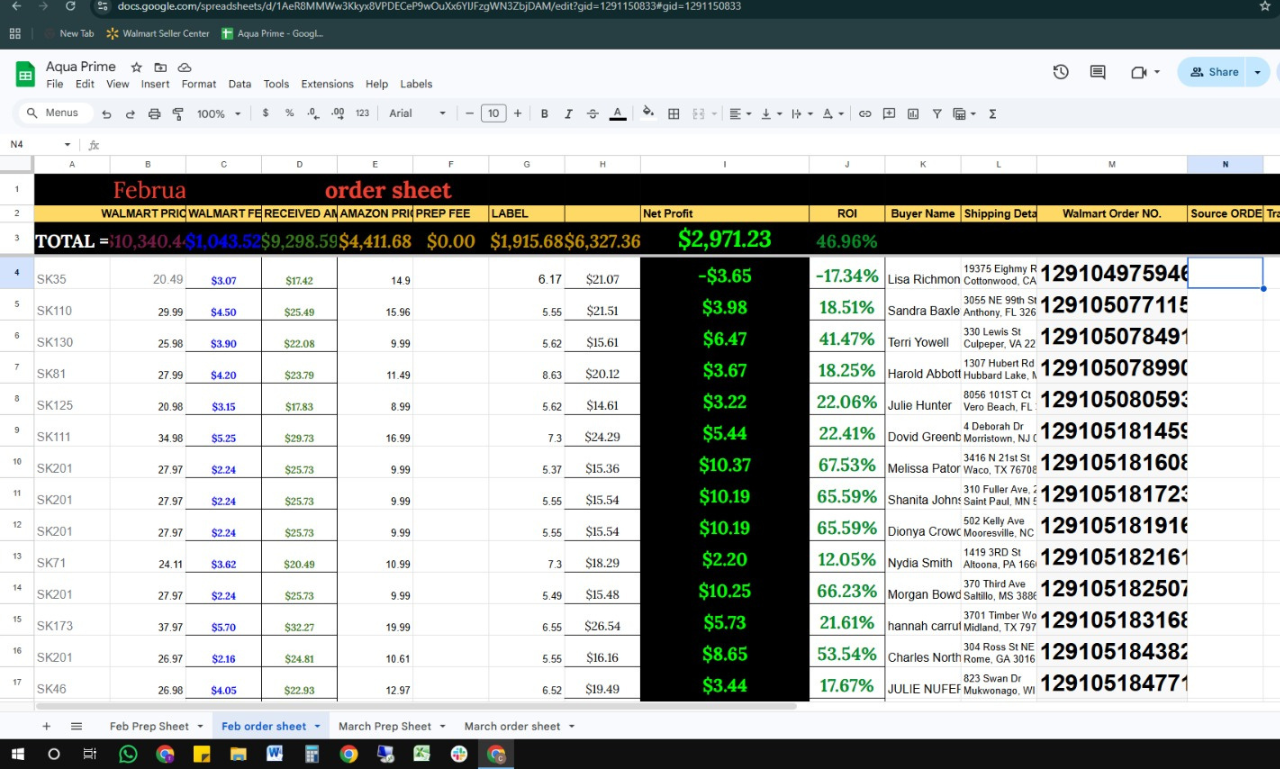The width and height of the screenshot is (1280, 769).
Task: Open text color picker
Action: tap(618, 114)
